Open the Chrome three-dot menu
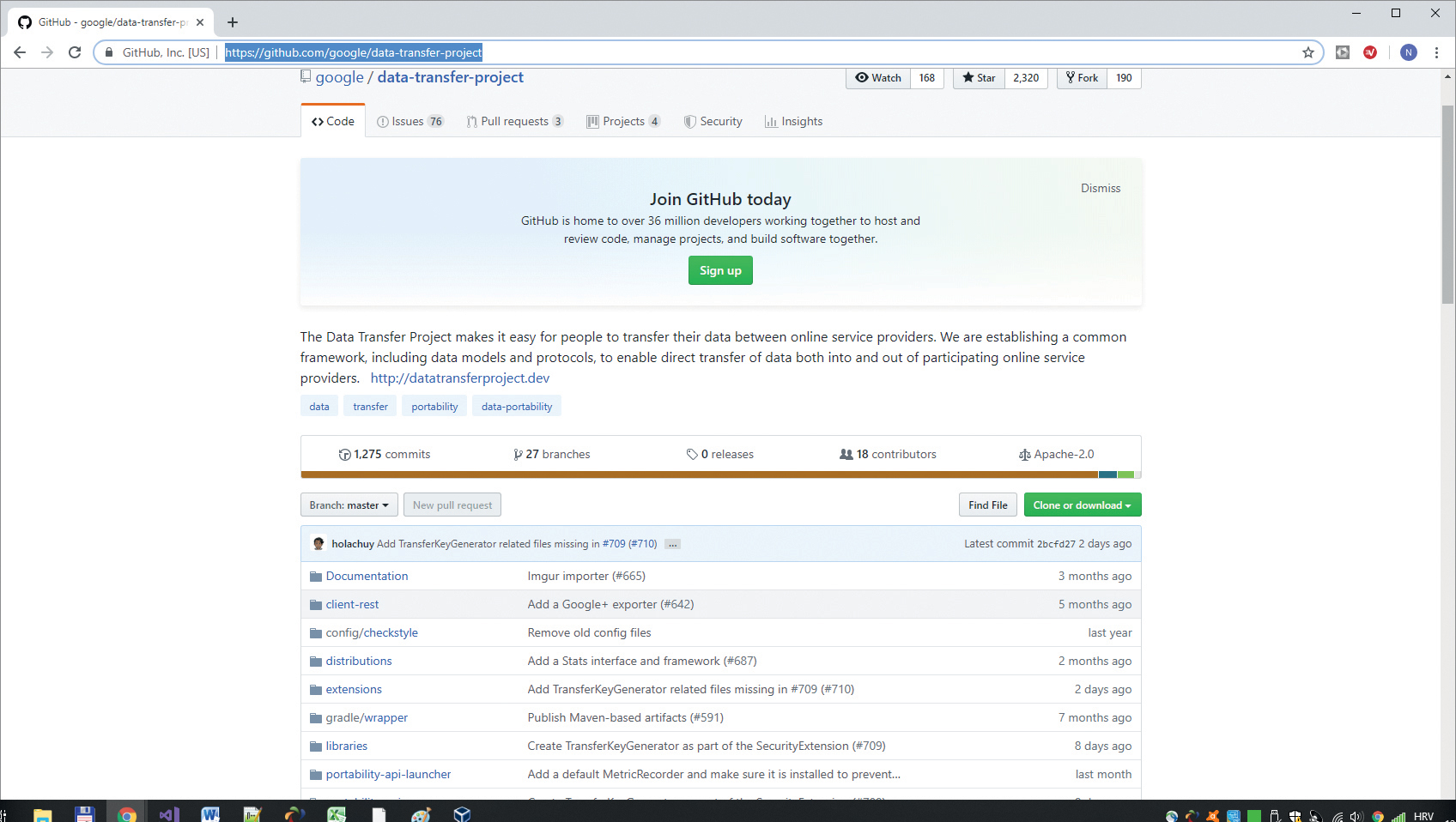The image size is (1456, 822). (1436, 52)
